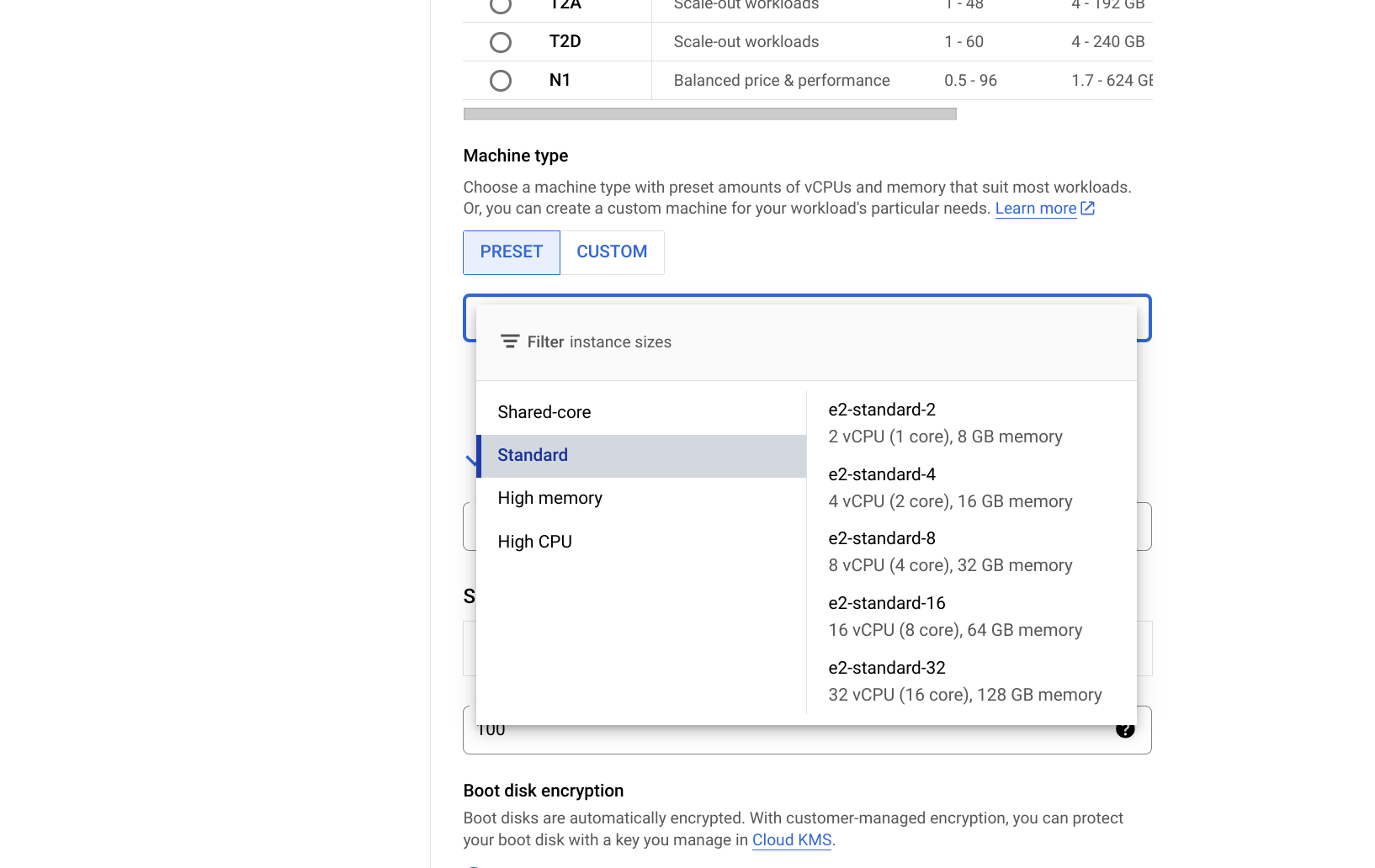Choose the Standard category
Image resolution: width=1375 pixels, height=868 pixels.
(x=533, y=455)
